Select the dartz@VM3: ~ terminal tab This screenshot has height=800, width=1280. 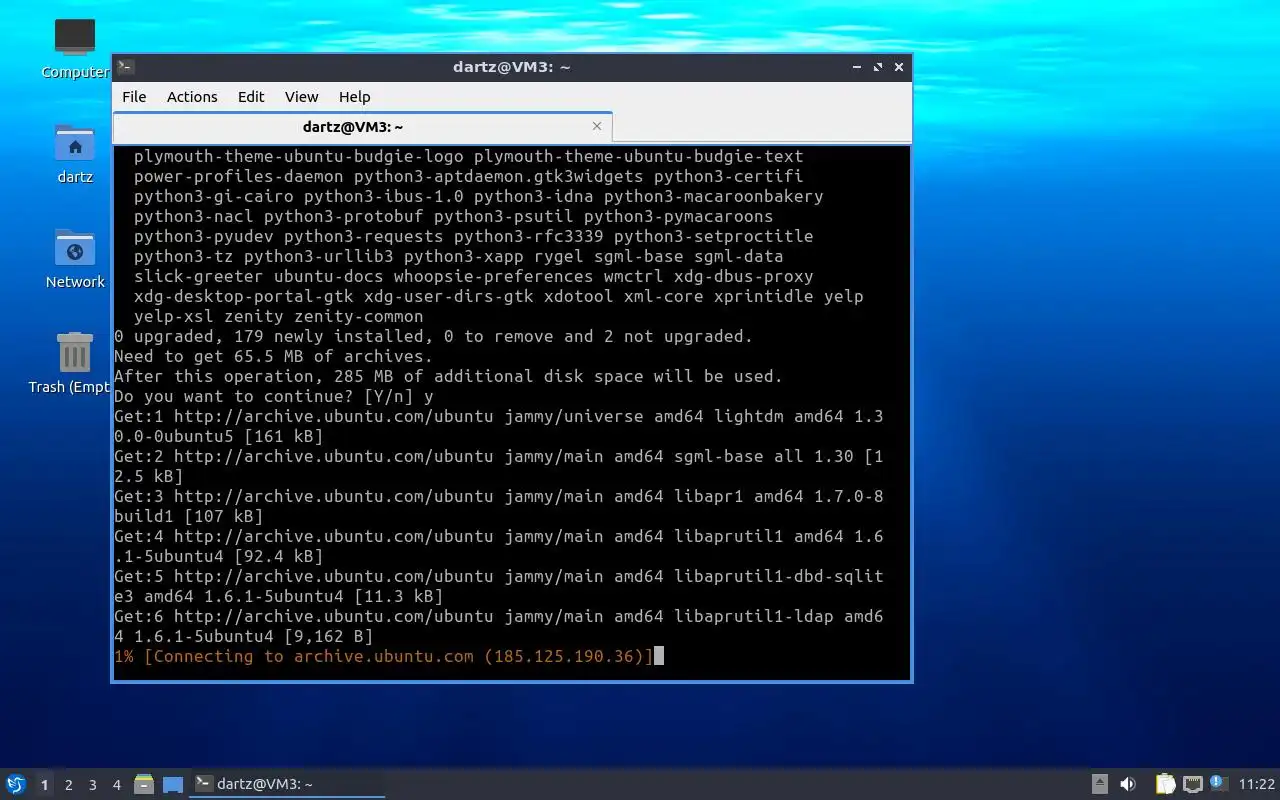362,127
